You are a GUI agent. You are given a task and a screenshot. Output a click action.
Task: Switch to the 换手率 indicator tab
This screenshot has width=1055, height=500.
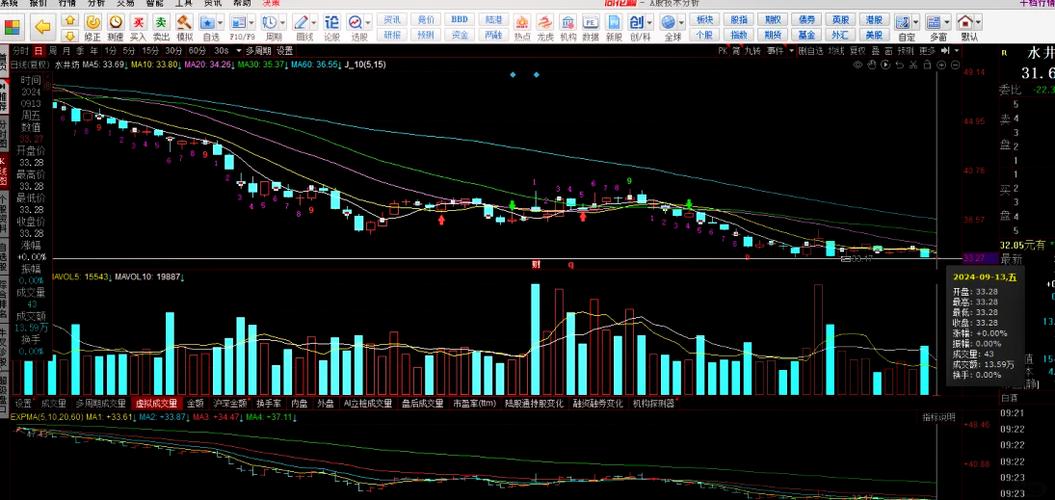tap(268, 404)
